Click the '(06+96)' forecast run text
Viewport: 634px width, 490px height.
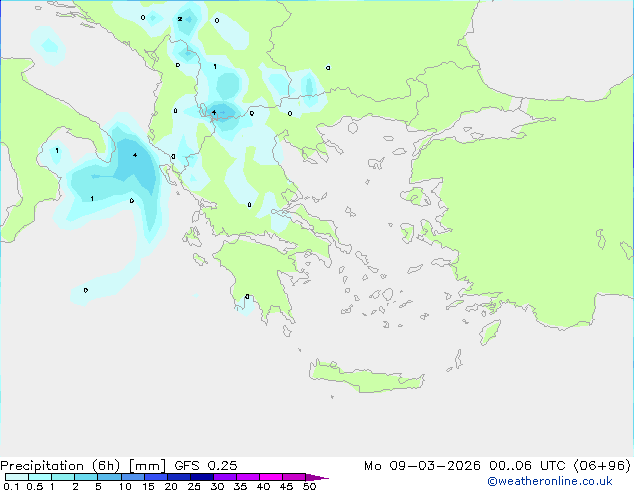pyautogui.click(x=602, y=466)
